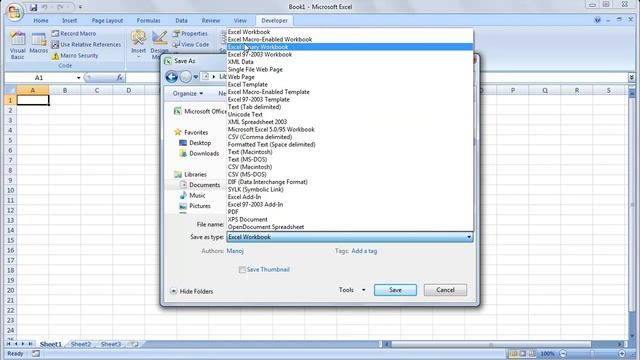Screen dimensions: 640x360
Task: Switch to the Home ribbon tab
Action: [x=41, y=20]
